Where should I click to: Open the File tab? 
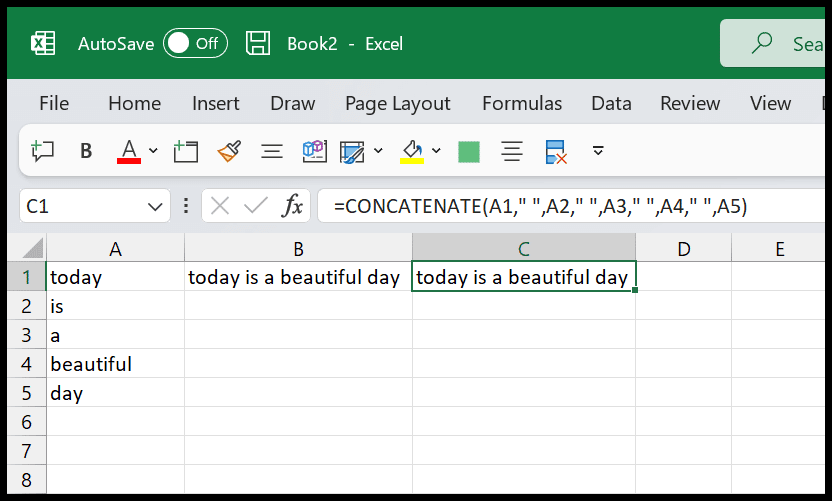click(x=54, y=103)
